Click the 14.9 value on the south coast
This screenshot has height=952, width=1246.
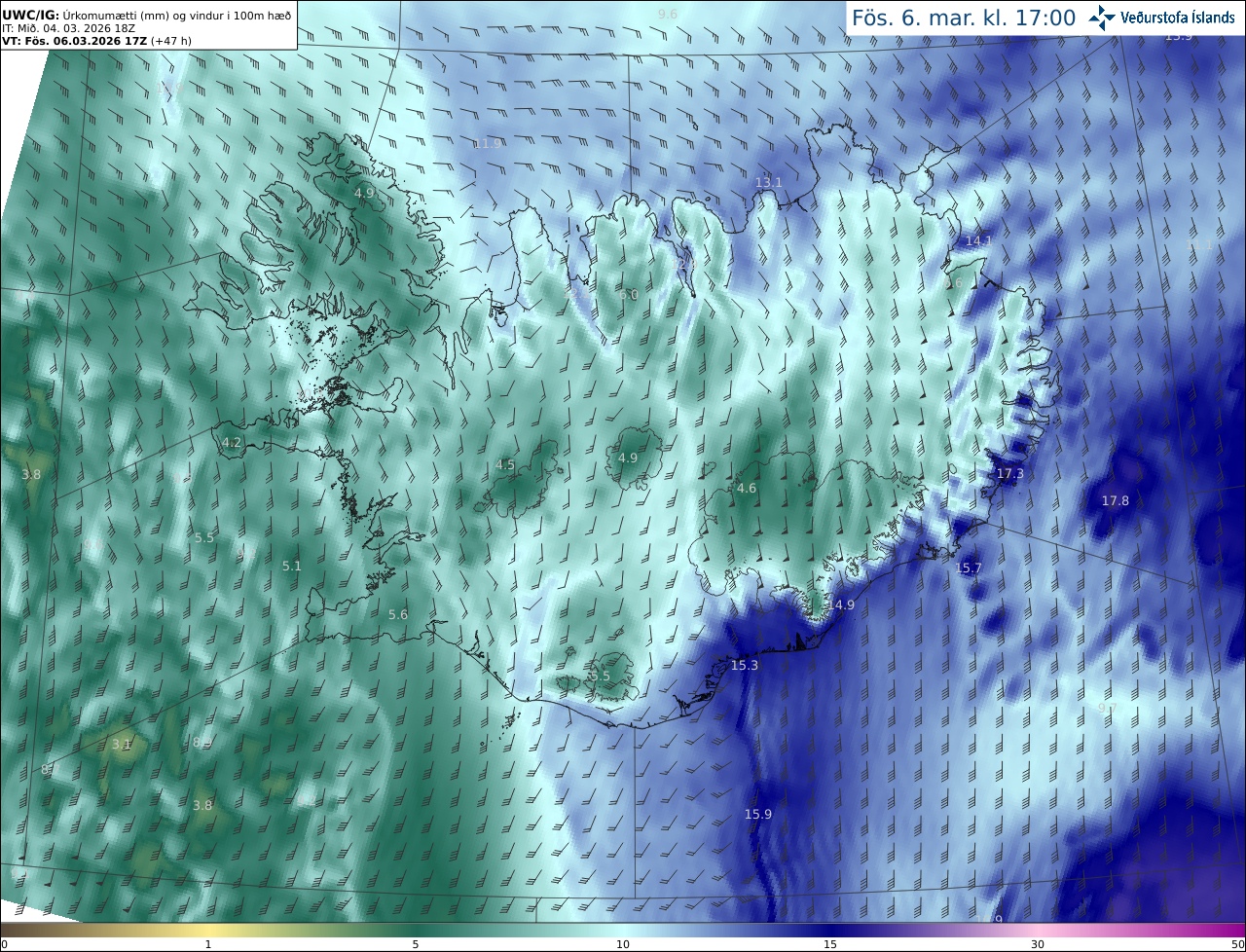tap(841, 604)
